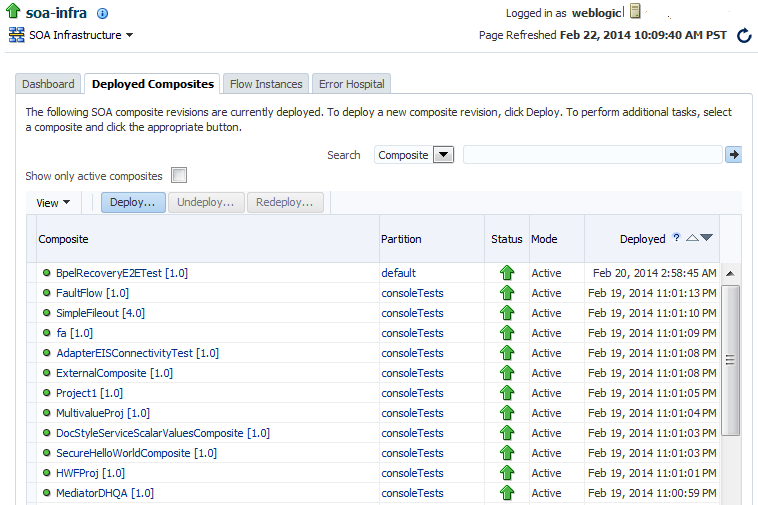Click status arrow for AdapterEISConnectivityTest row

(x=507, y=353)
